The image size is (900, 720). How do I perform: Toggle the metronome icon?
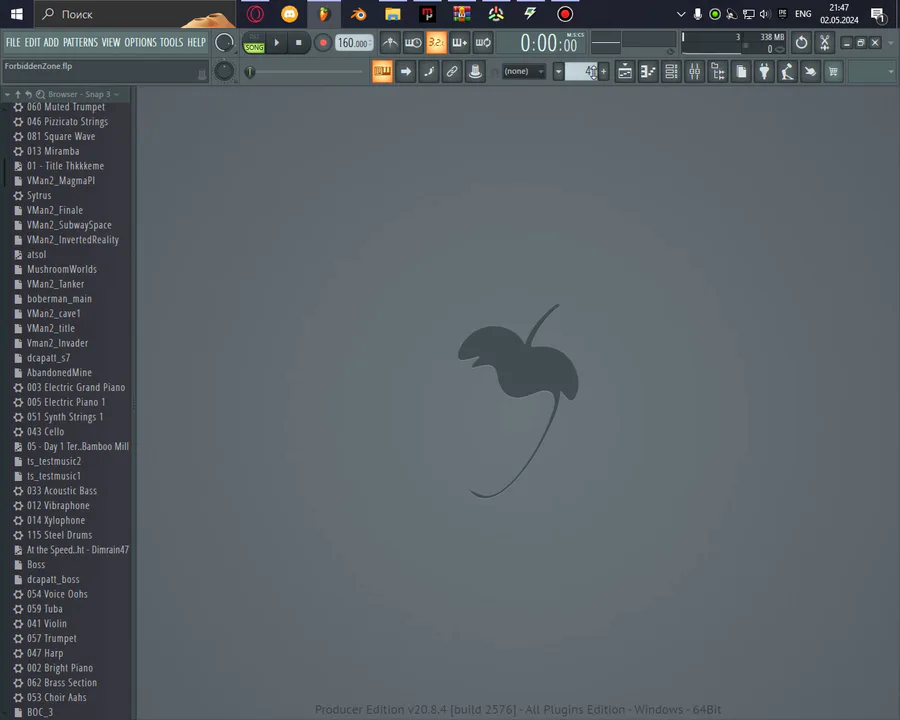click(x=390, y=42)
